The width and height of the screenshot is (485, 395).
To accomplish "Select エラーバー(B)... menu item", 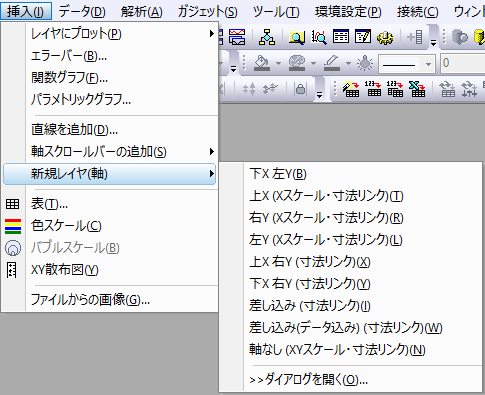I will point(109,56).
